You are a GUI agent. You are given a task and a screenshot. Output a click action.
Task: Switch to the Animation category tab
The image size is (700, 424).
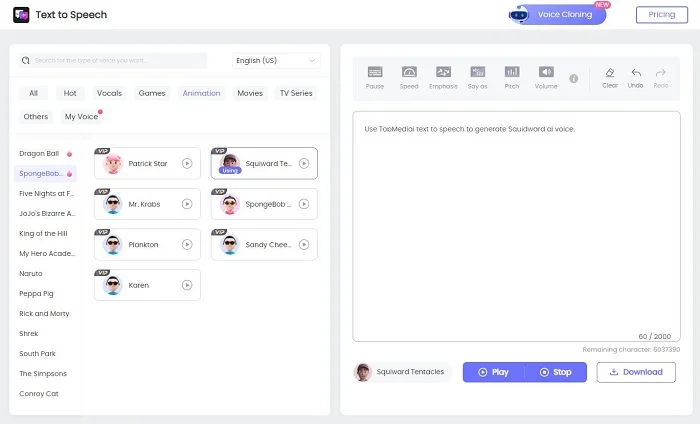(201, 93)
